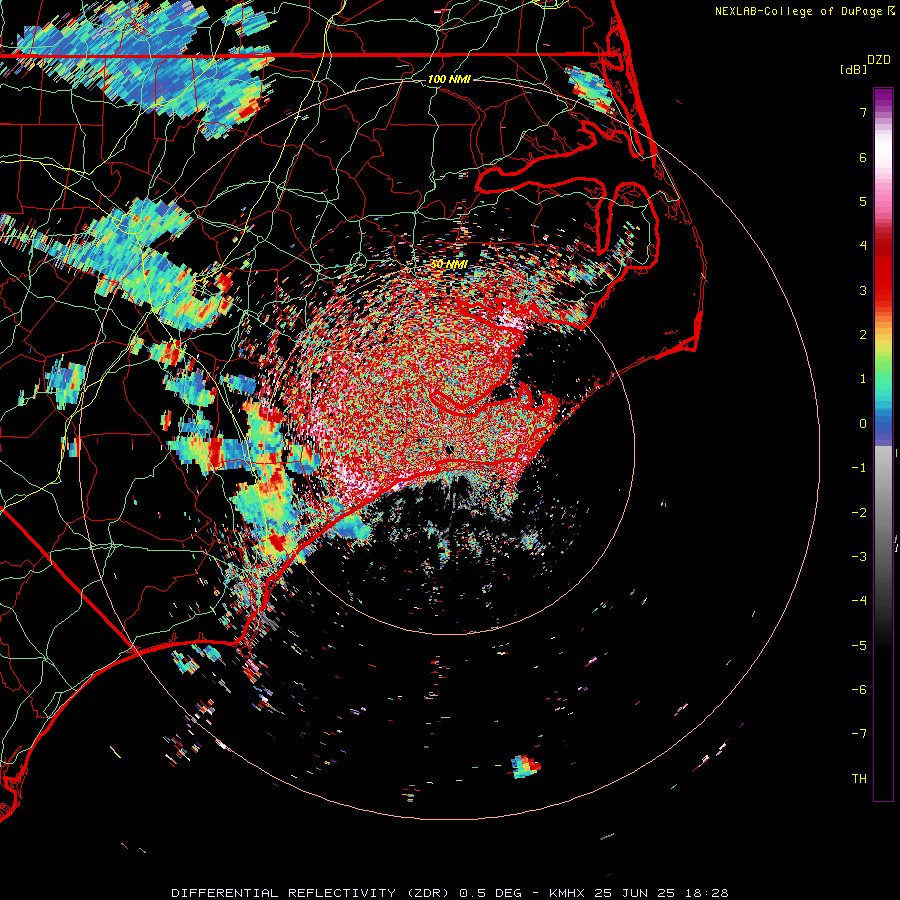Click the 6 value on color scale

click(x=863, y=157)
